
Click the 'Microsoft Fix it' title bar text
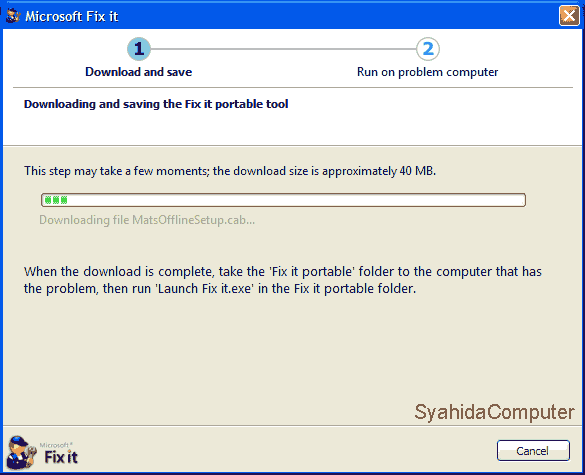point(72,16)
